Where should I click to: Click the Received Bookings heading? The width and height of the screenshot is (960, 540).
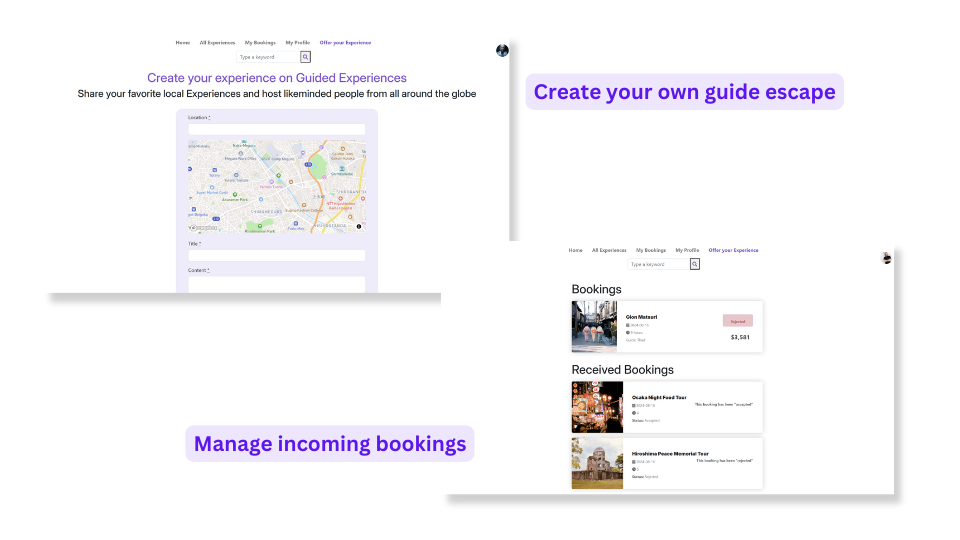pos(623,370)
